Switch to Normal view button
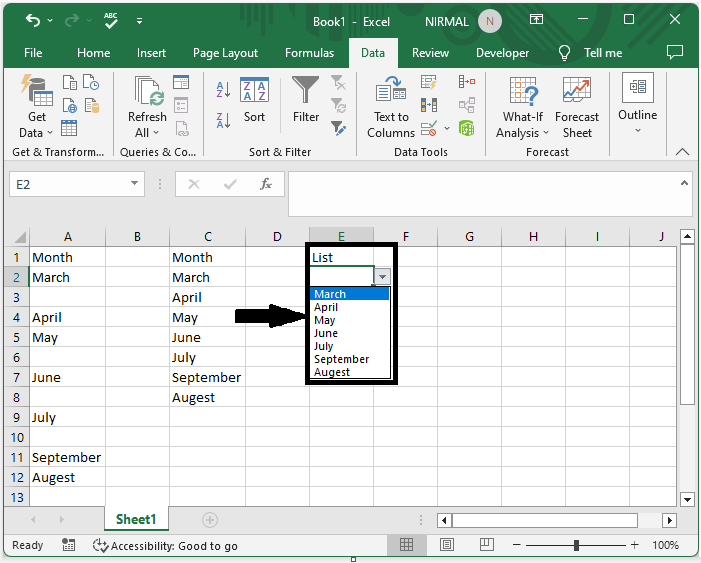Image resolution: width=701 pixels, height=563 pixels. [406, 545]
